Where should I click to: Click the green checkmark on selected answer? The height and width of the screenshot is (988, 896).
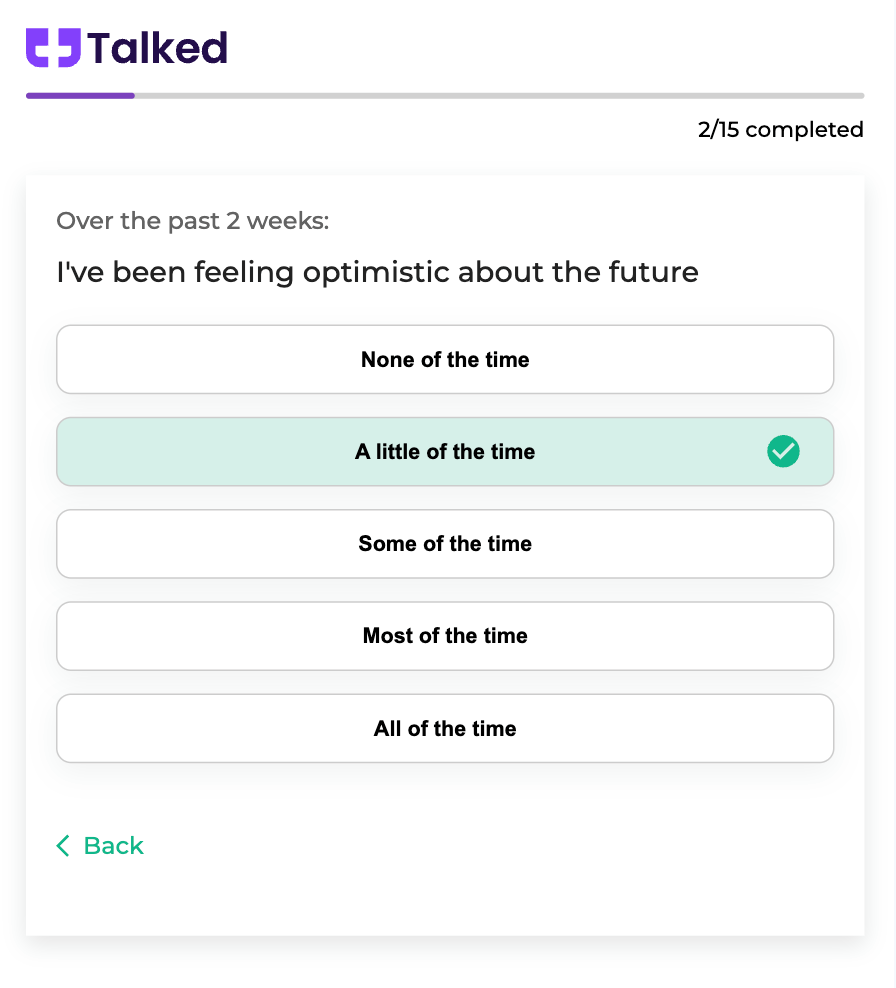(x=783, y=451)
